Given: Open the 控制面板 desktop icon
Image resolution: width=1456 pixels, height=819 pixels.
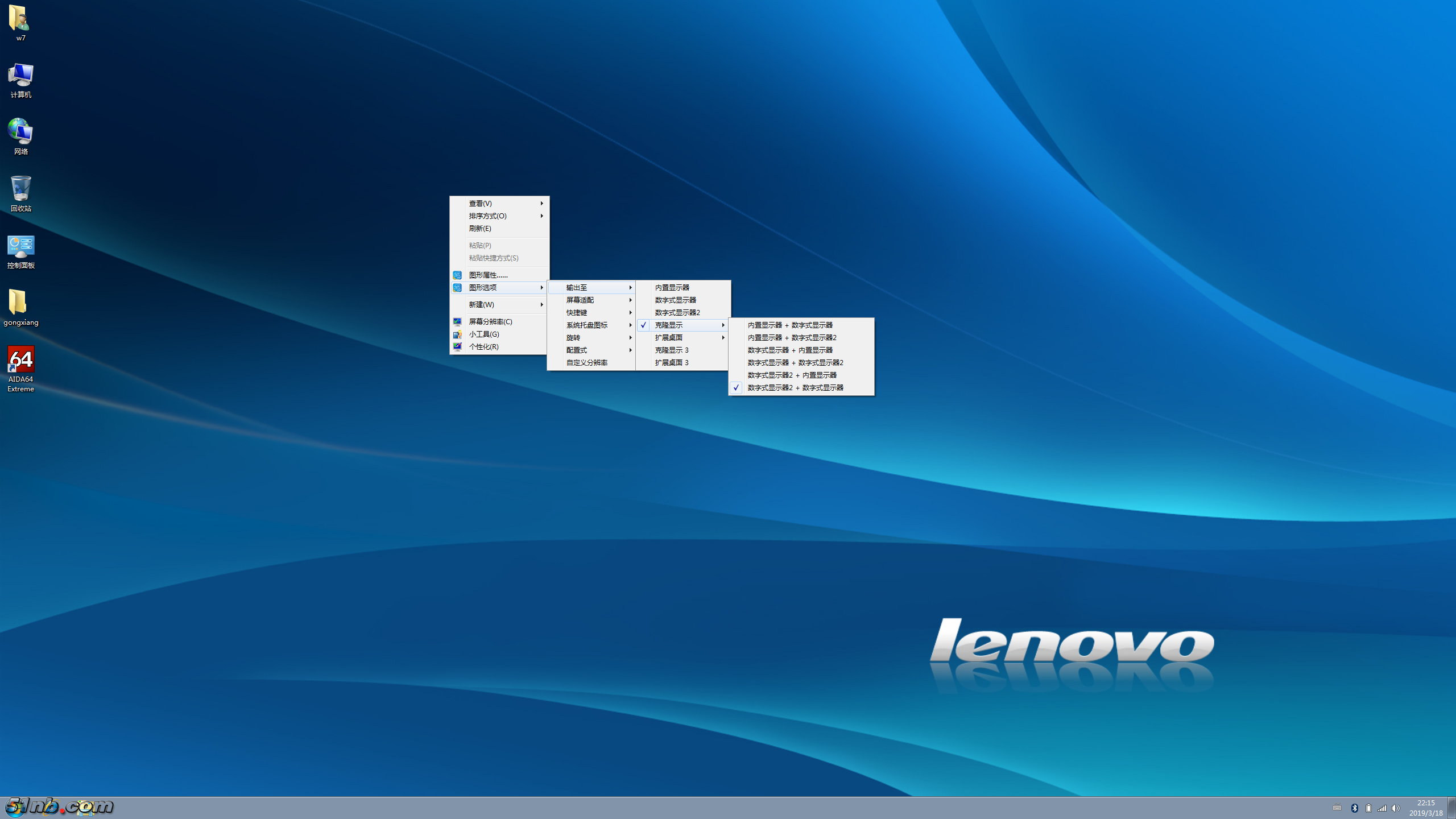Looking at the screenshot, I should pyautogui.click(x=20, y=247).
